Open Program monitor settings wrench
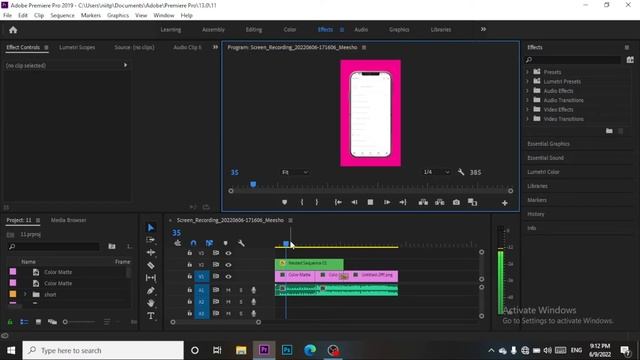This screenshot has height=360, width=640. 461,172
